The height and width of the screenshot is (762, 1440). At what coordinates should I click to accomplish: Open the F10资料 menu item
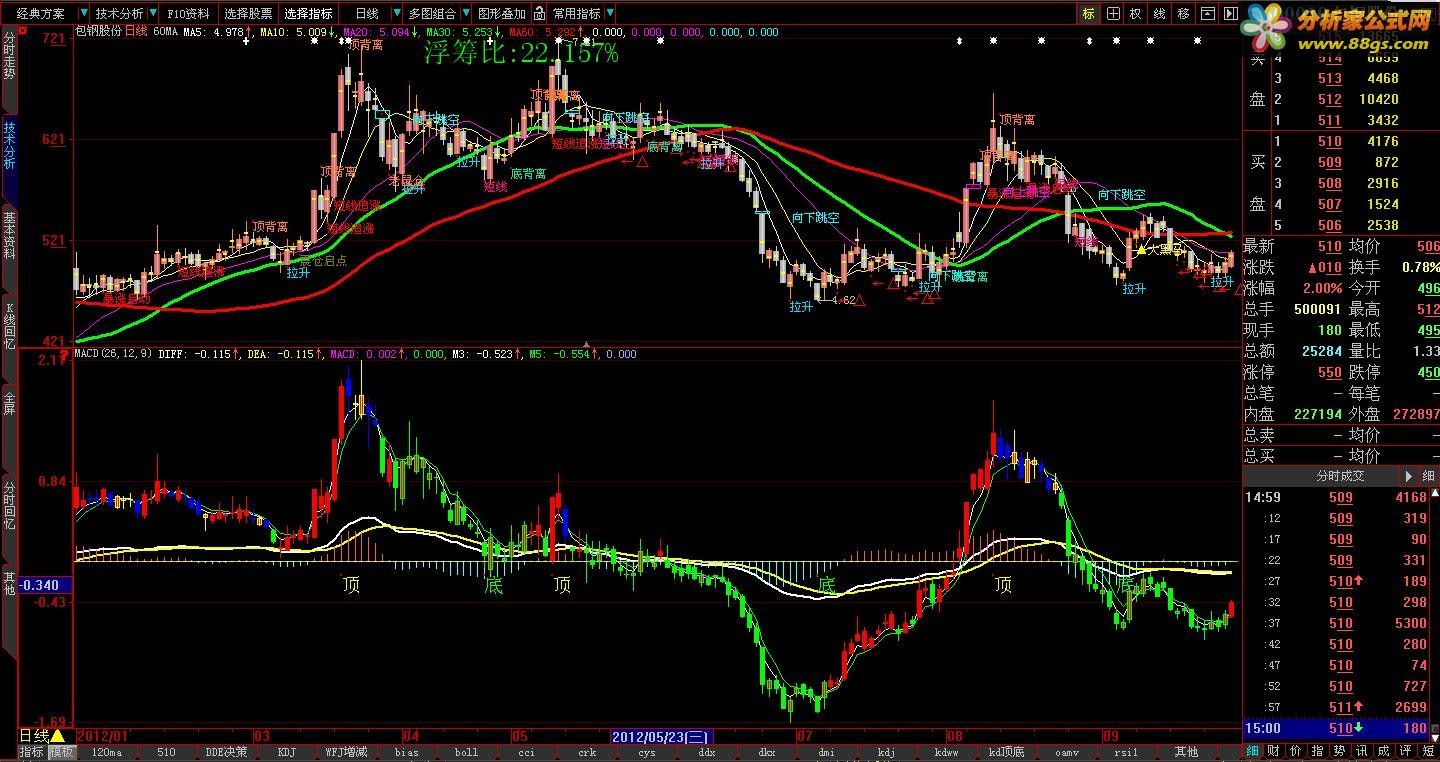point(188,14)
